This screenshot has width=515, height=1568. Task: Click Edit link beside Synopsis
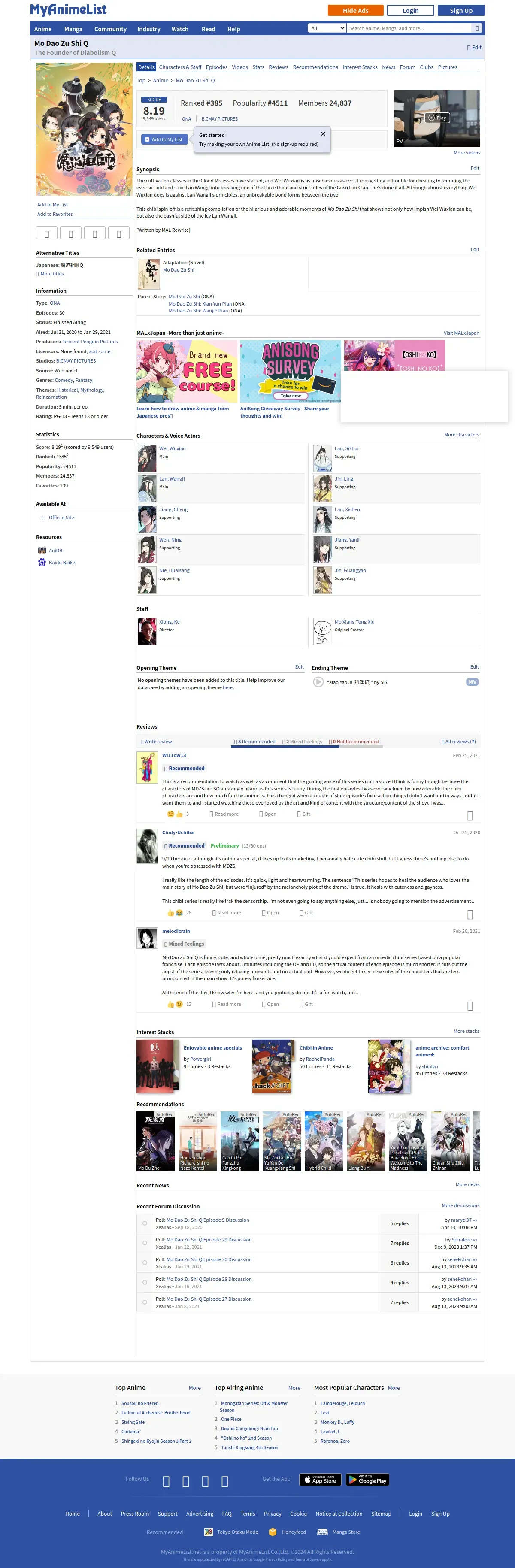pyautogui.click(x=475, y=168)
